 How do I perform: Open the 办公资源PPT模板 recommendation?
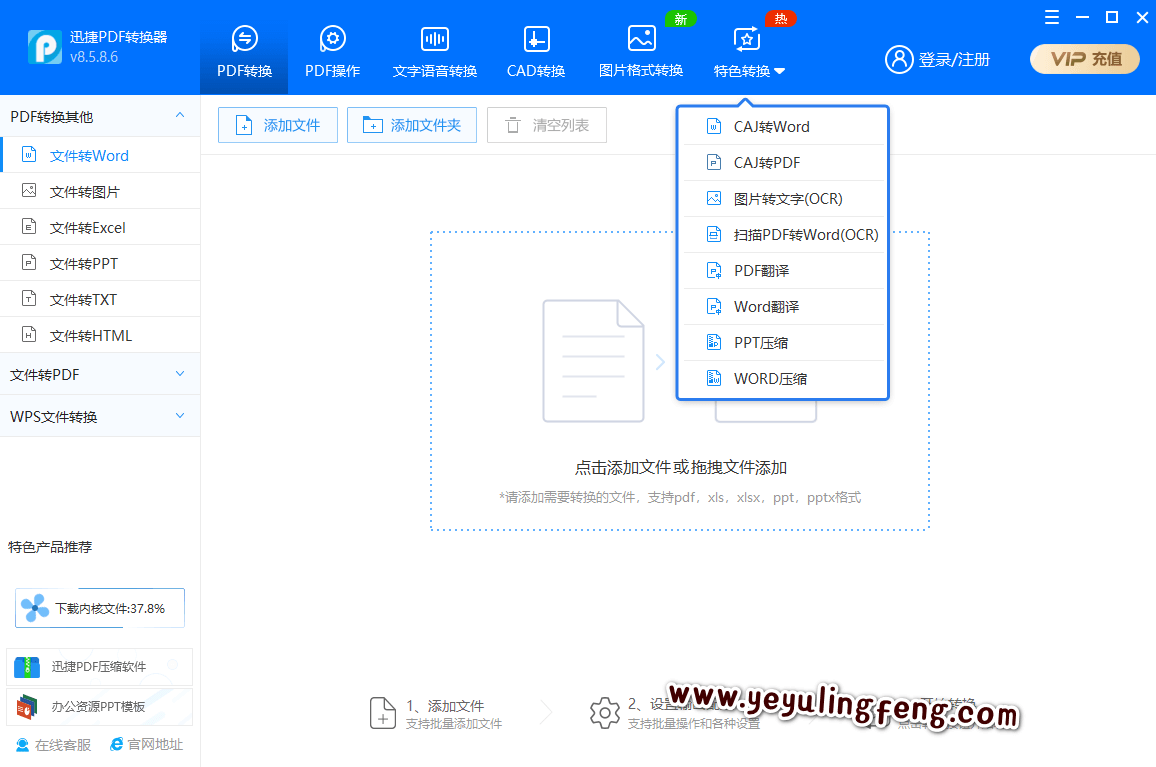coord(100,707)
